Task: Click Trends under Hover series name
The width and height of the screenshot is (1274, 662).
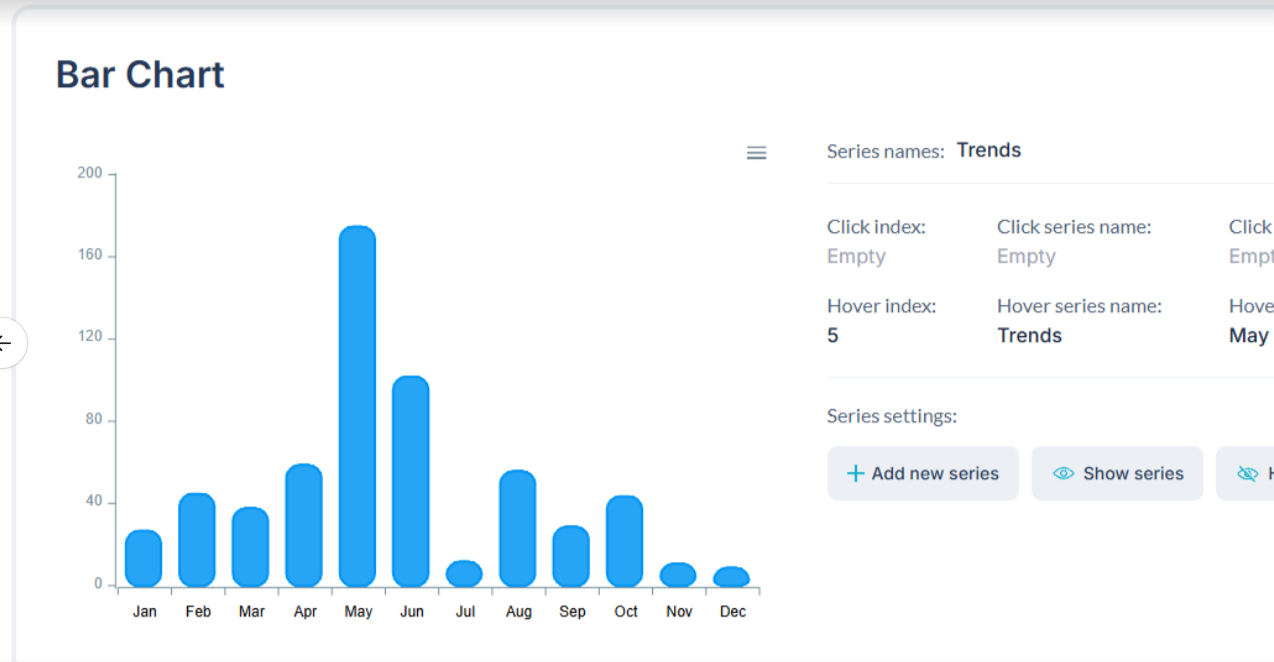Action: tap(1029, 335)
